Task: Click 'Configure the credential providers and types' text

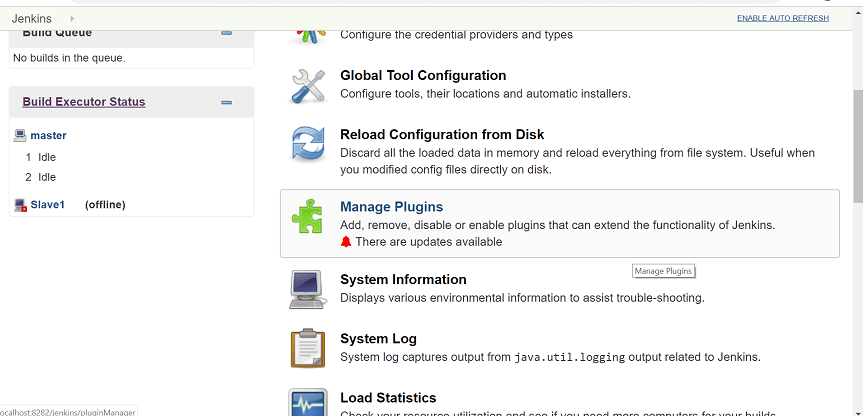Action: pyautogui.click(x=456, y=35)
